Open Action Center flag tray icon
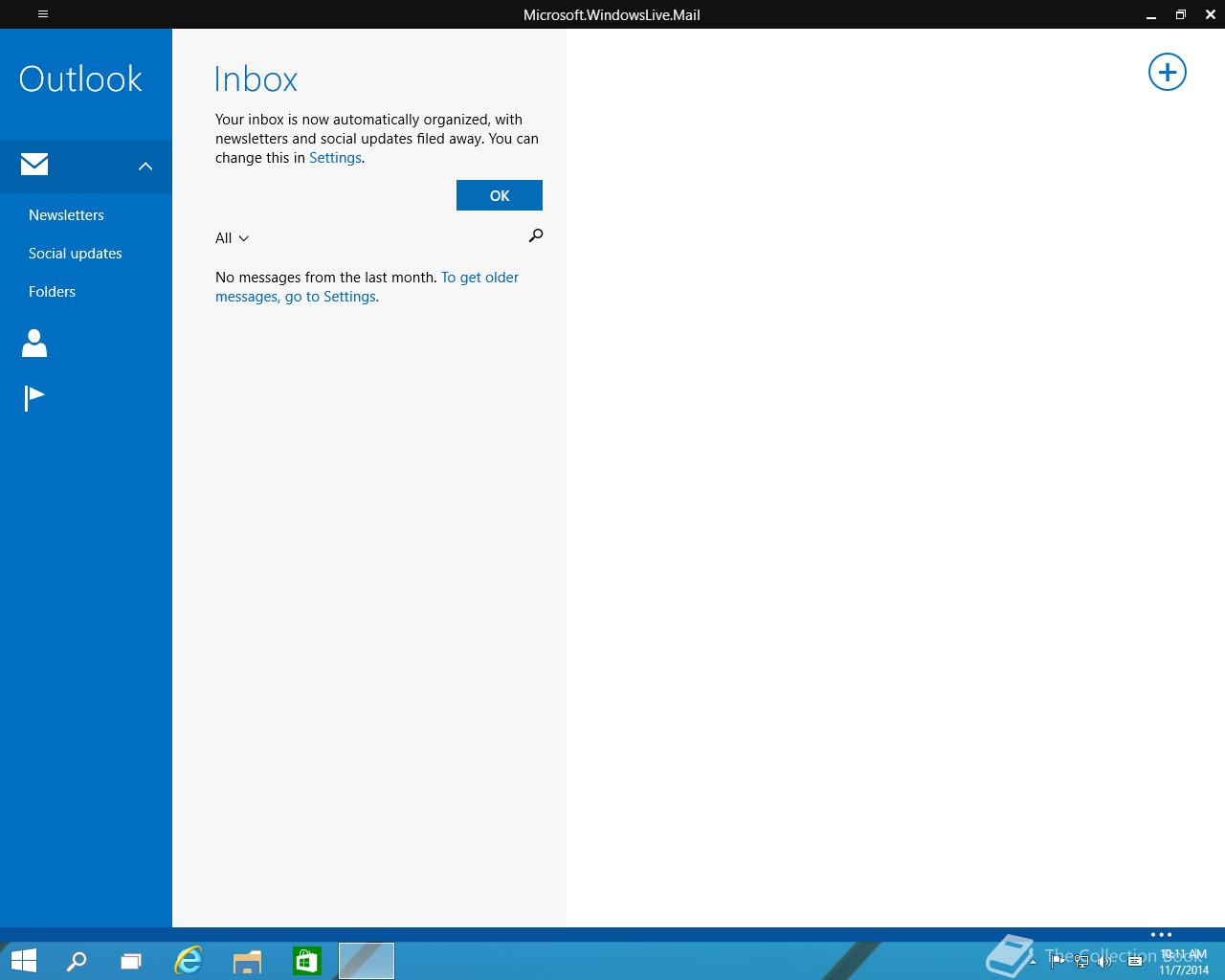Screen dimensions: 1225x980 pos(1057,962)
